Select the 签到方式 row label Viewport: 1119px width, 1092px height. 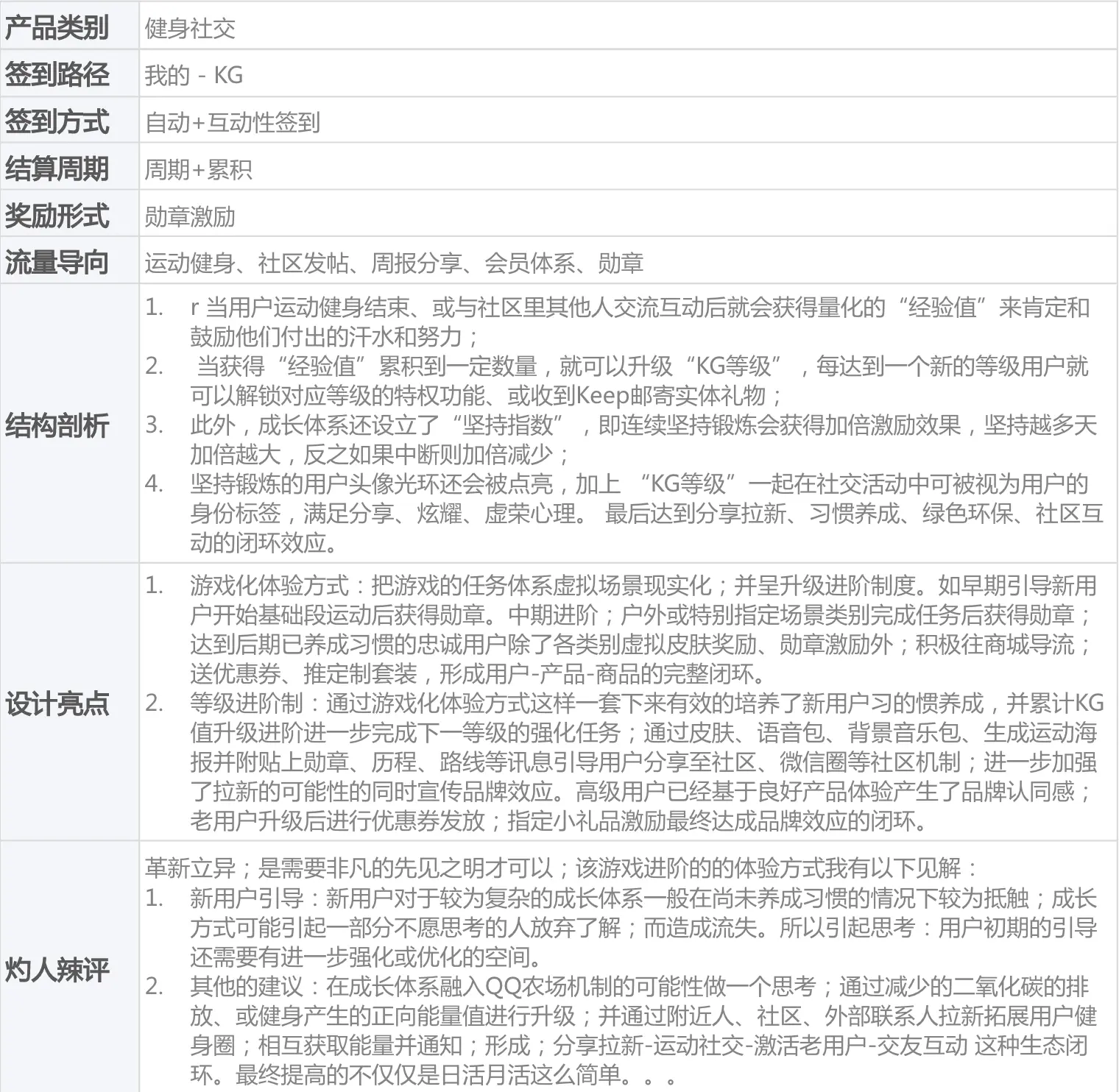point(69,121)
